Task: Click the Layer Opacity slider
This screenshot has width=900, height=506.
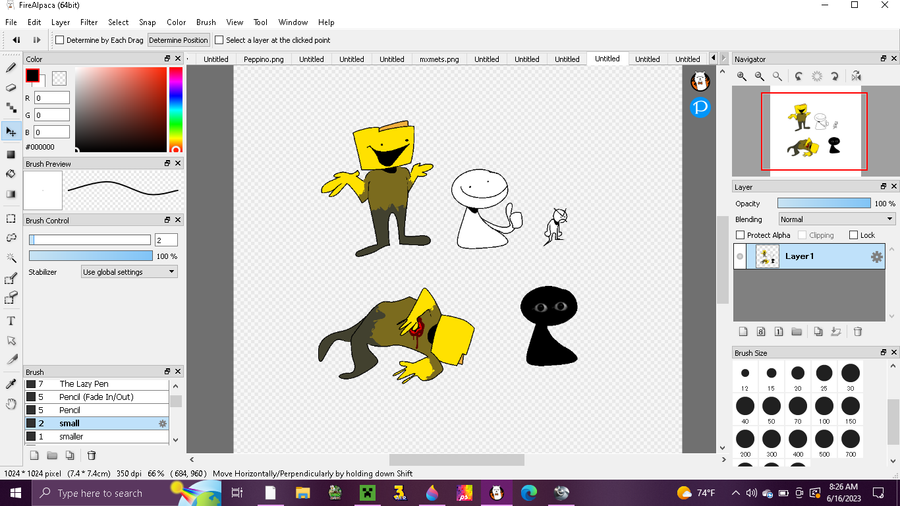Action: coord(824,203)
